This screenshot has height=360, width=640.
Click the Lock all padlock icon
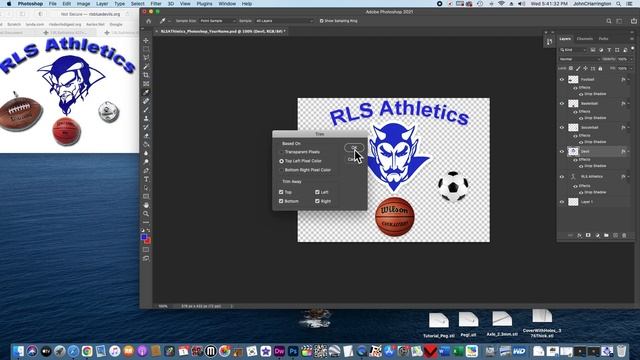[x=600, y=69]
